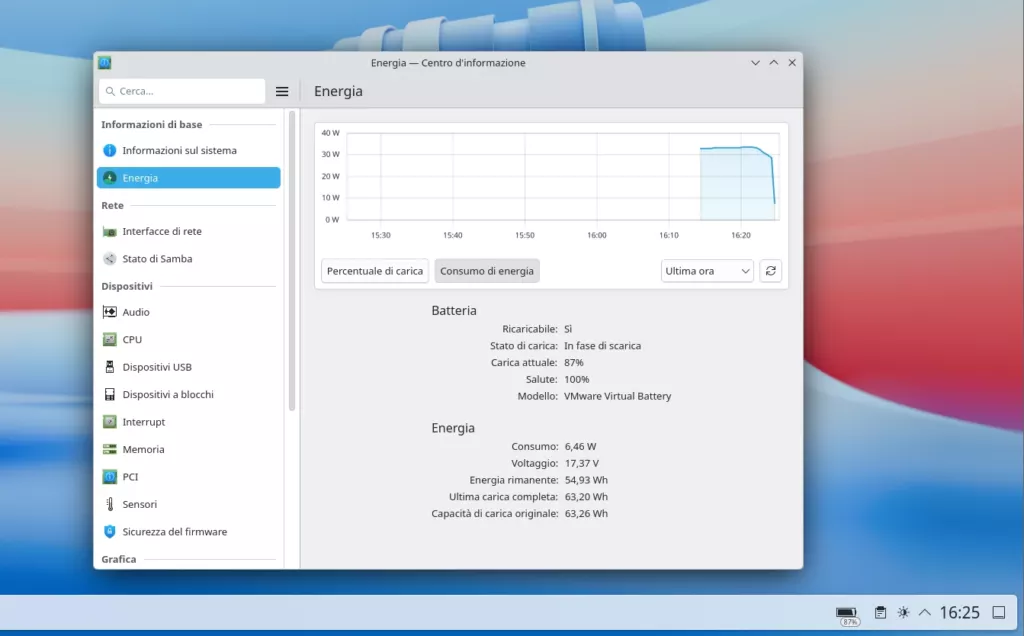1024x636 pixels.
Task: Open the Ultima ora time range dropdown
Action: click(707, 271)
